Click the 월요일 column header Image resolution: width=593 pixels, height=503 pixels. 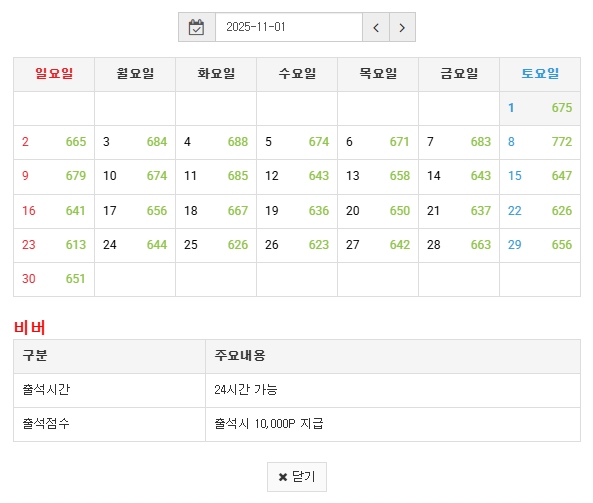tap(135, 74)
